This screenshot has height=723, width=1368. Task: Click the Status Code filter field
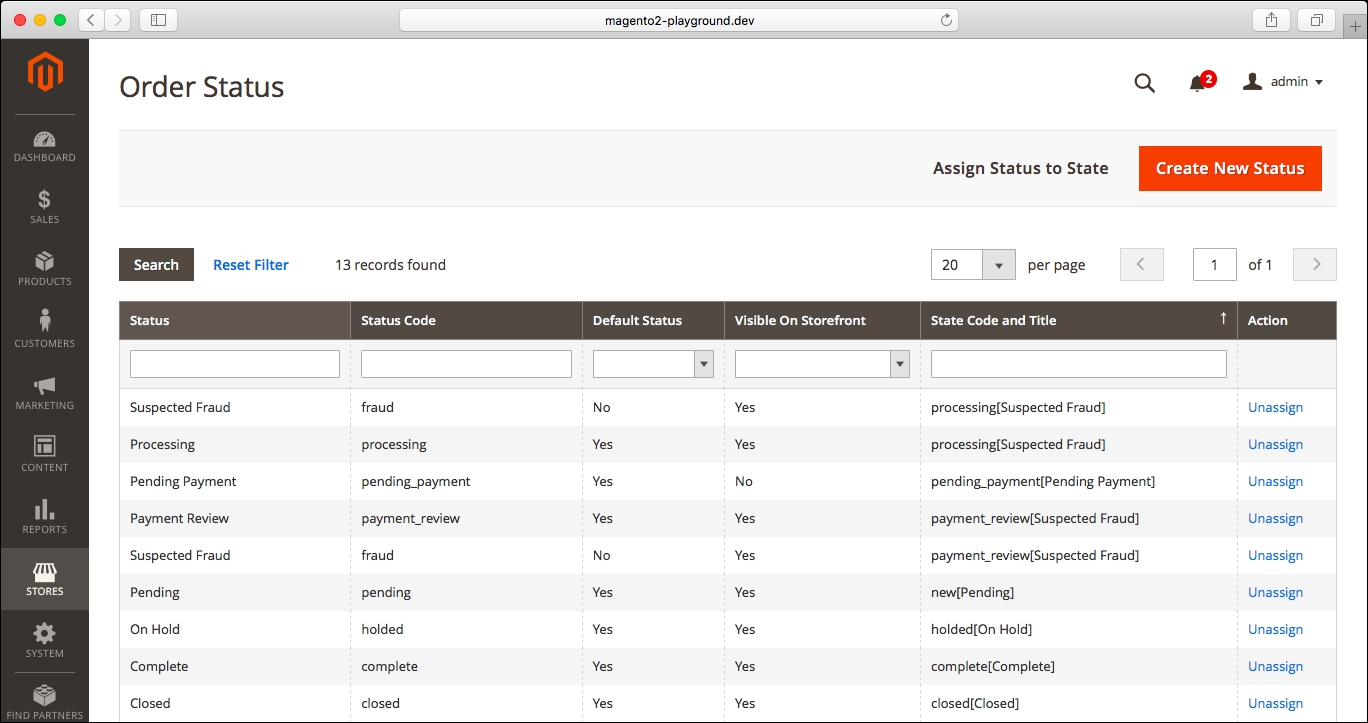[466, 364]
